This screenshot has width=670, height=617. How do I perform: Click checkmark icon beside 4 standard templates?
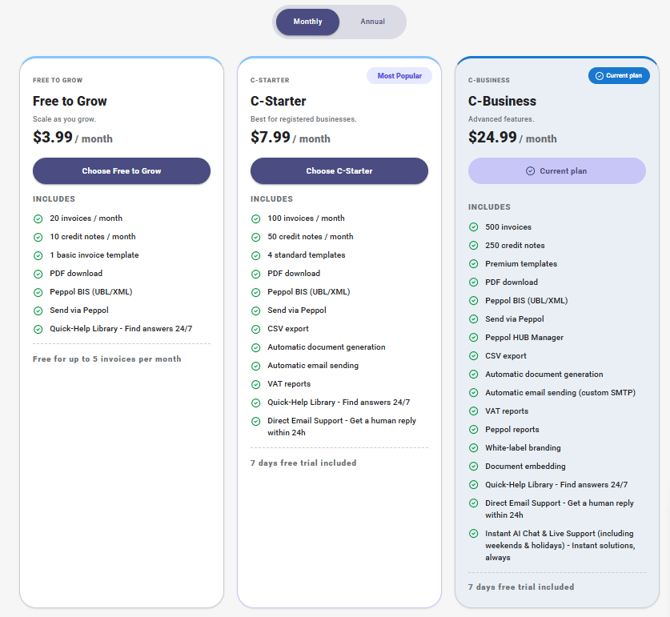pyautogui.click(x=256, y=255)
